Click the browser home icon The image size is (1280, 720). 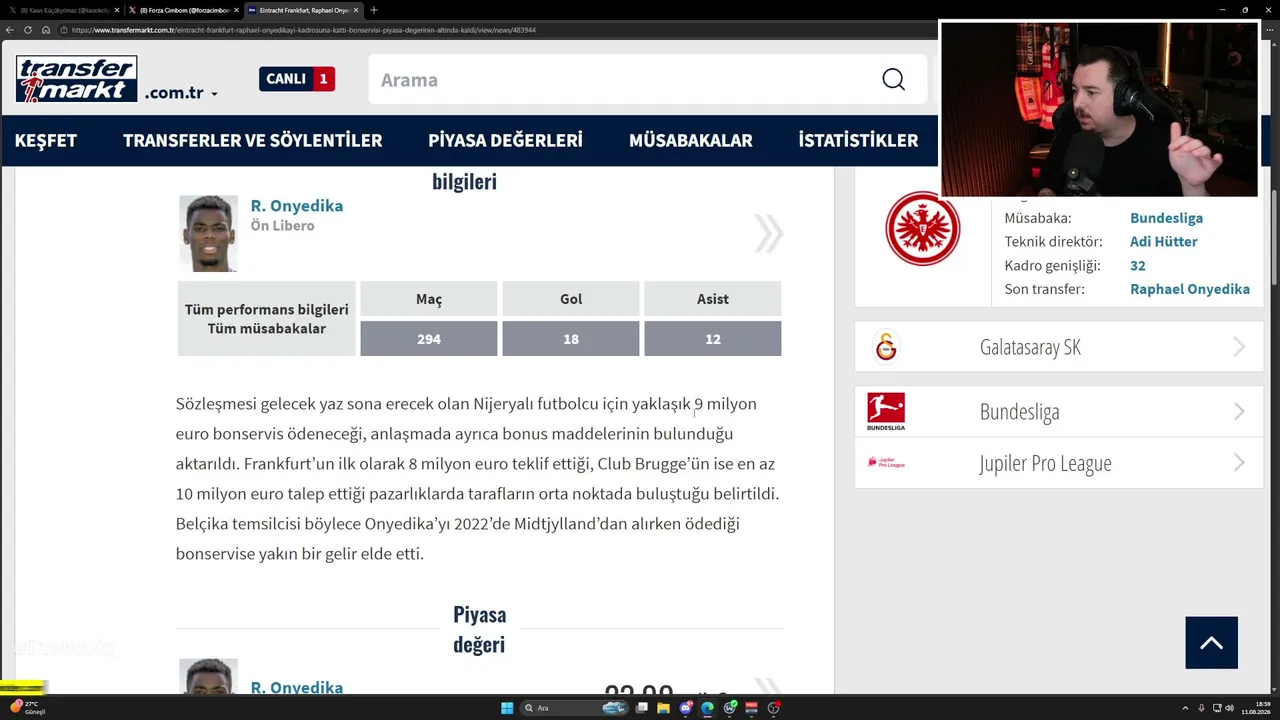(46, 30)
